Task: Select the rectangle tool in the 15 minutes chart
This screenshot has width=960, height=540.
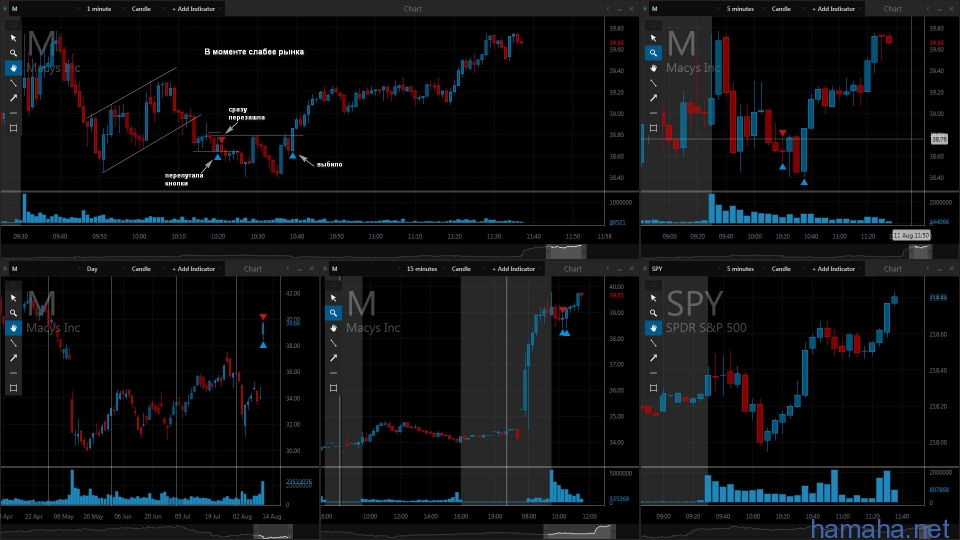Action: coord(333,388)
